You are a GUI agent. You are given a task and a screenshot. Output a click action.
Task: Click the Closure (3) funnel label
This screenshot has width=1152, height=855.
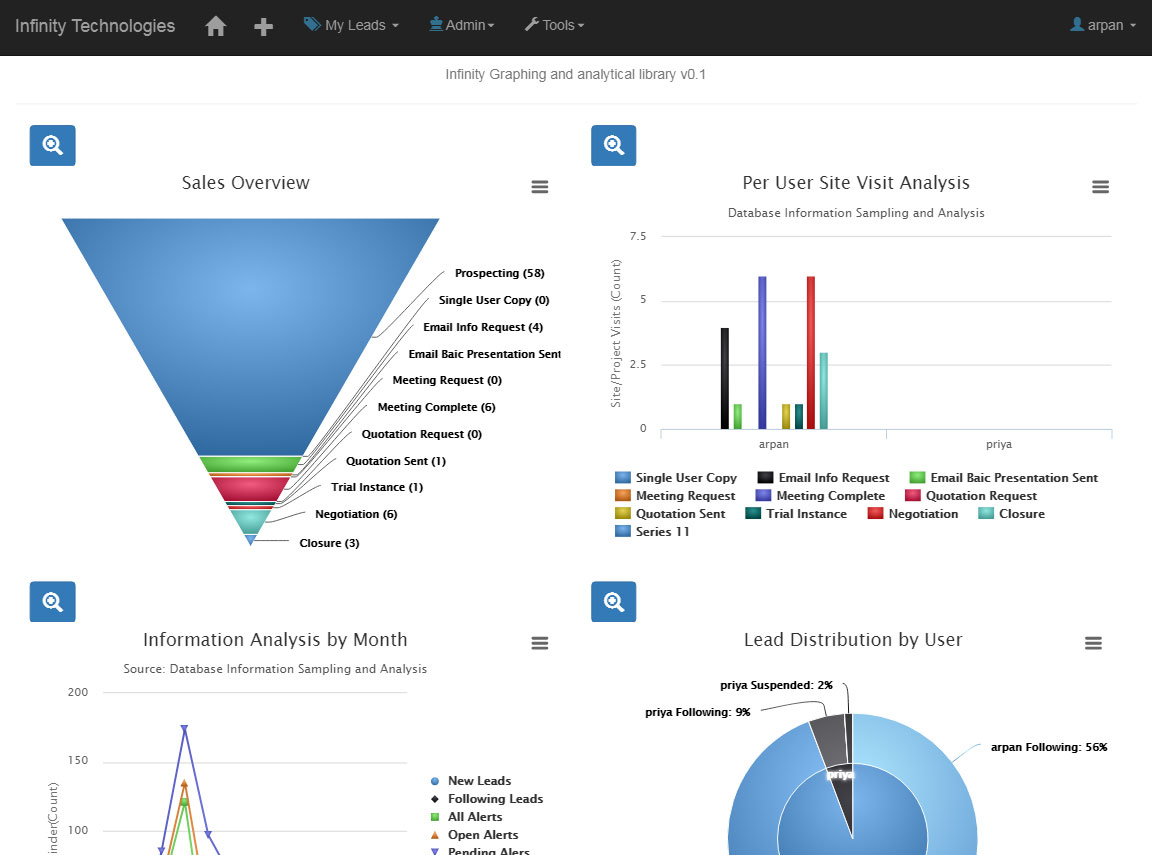pos(329,543)
